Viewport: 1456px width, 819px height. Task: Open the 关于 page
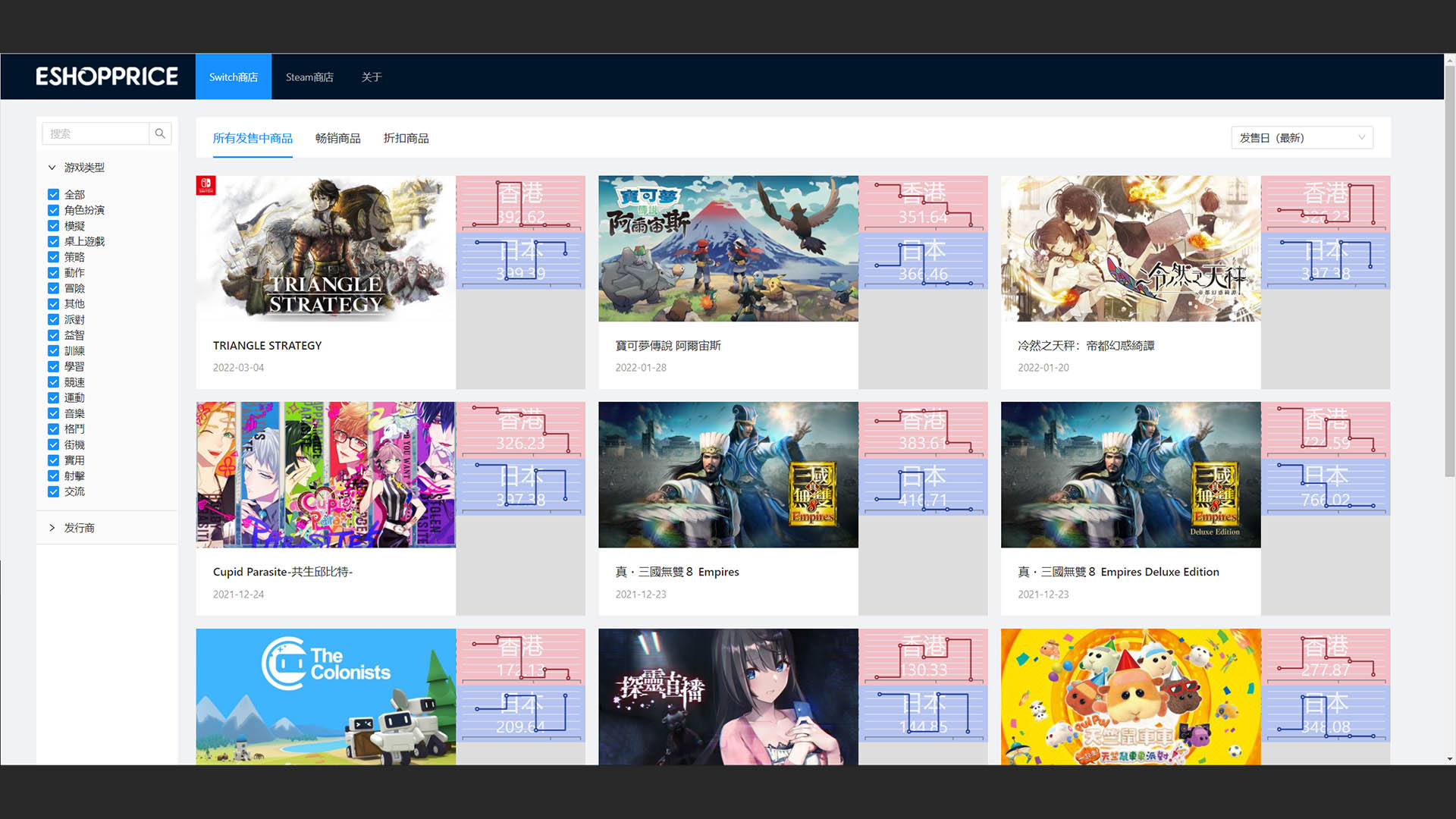pyautogui.click(x=372, y=77)
